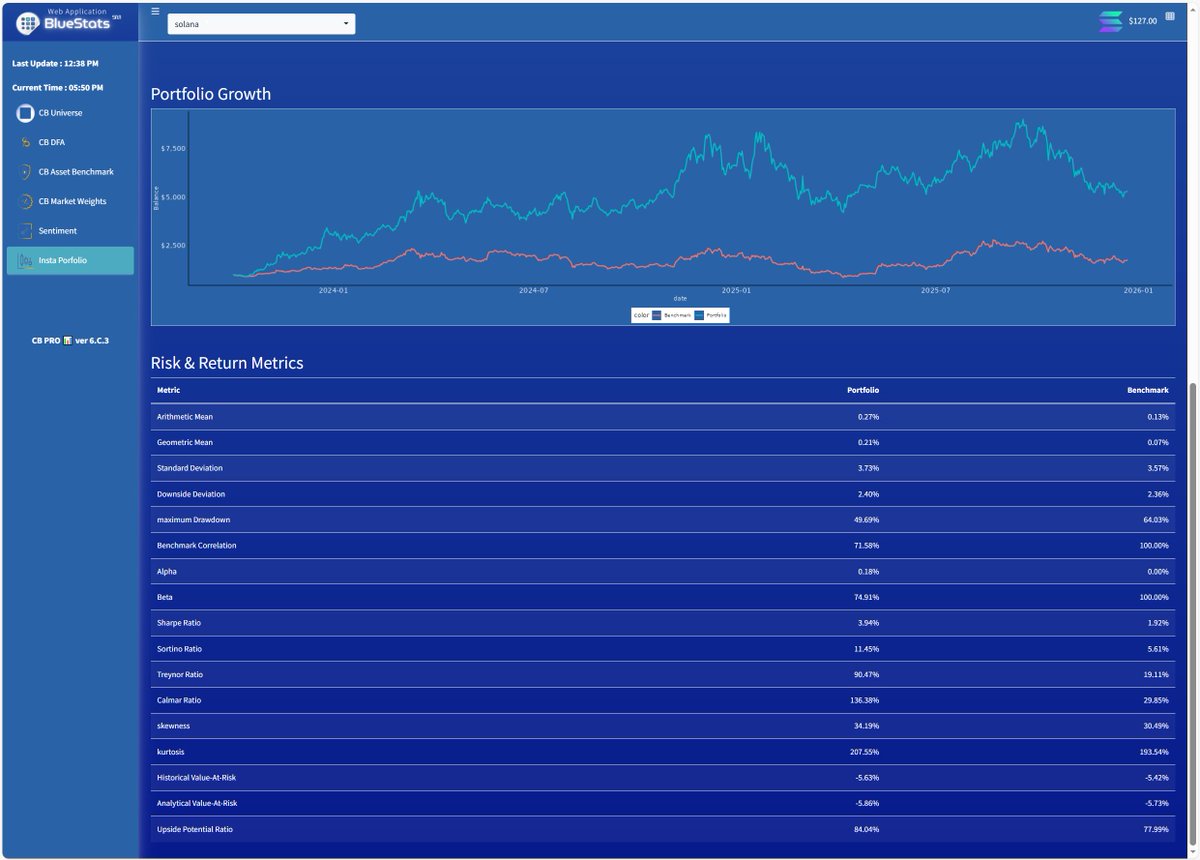Click the Sortino Ratio row label

click(180, 649)
